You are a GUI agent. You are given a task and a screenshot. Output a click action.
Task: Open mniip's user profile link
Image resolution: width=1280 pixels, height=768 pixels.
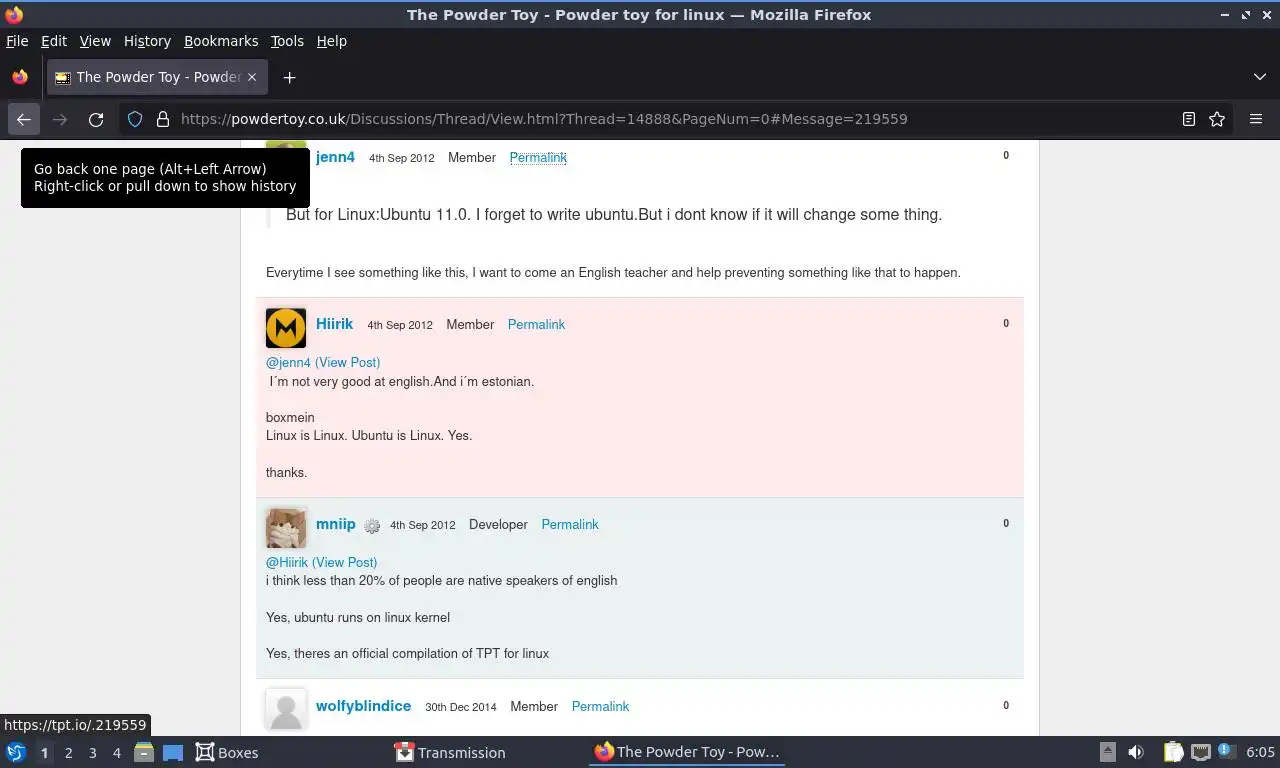(336, 524)
